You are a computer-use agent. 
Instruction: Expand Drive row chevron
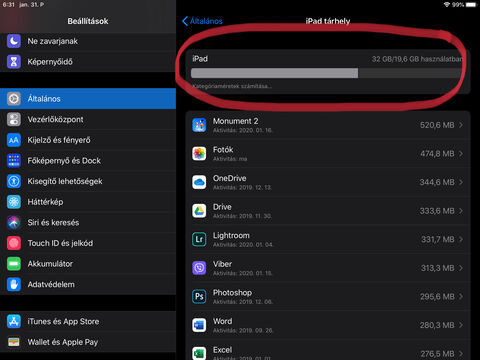pos(461,211)
